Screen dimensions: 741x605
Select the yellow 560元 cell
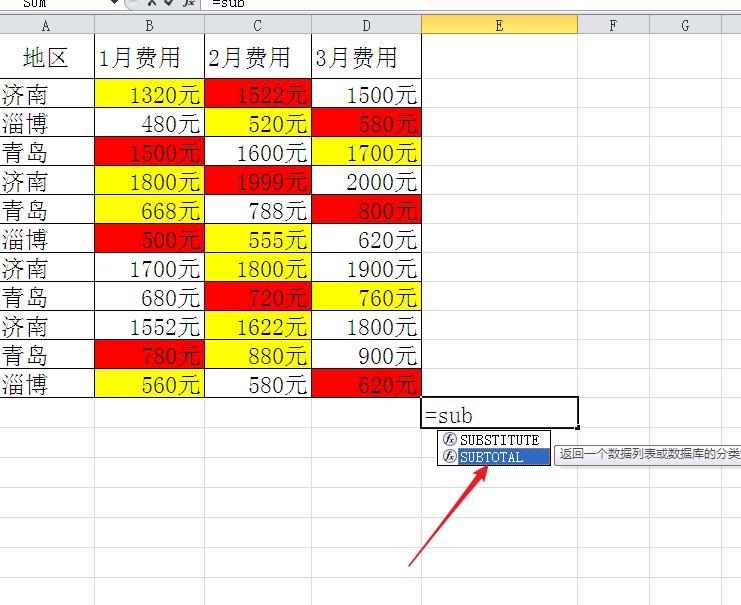pyautogui.click(x=149, y=383)
